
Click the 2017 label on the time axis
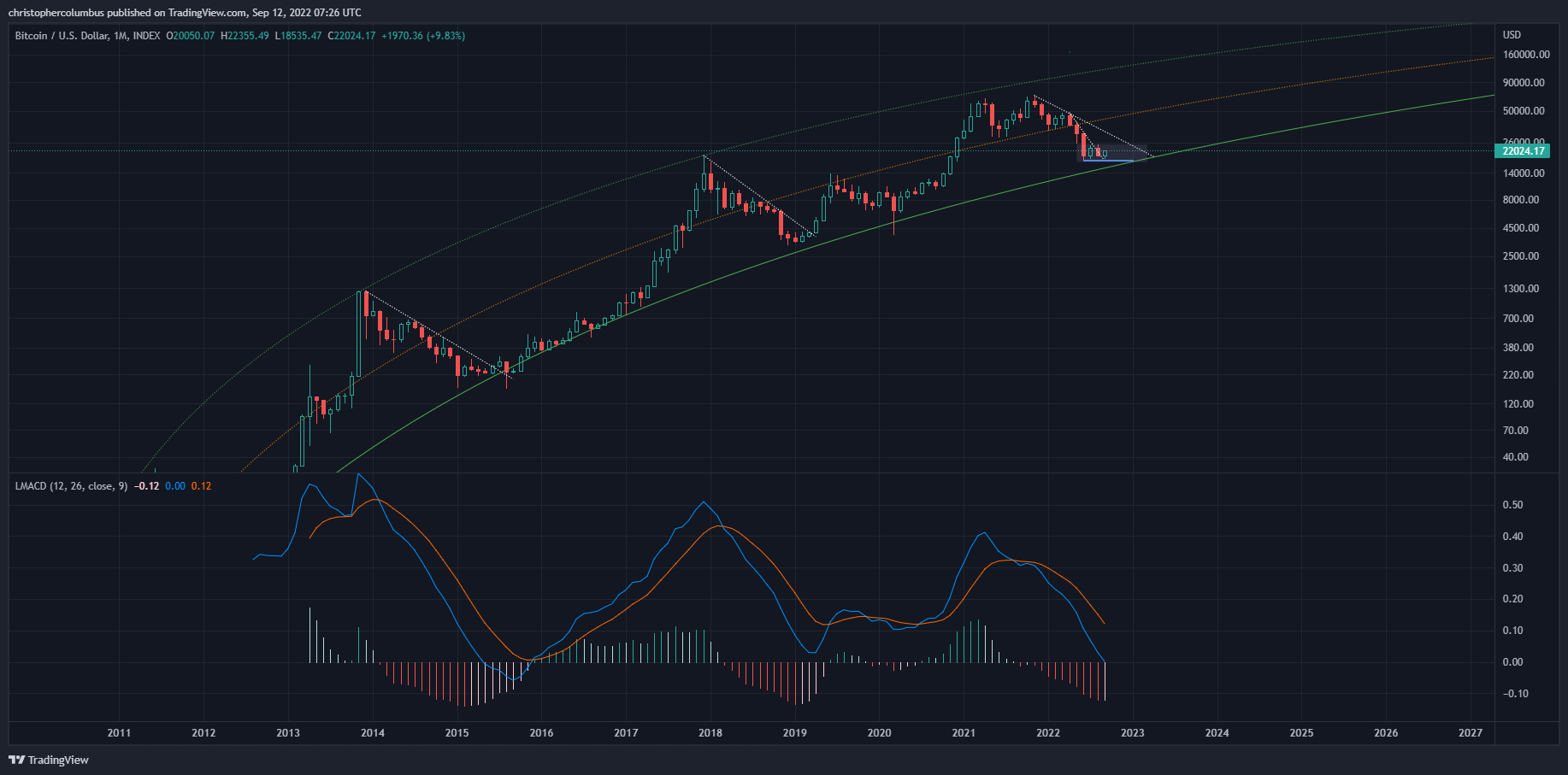click(625, 733)
